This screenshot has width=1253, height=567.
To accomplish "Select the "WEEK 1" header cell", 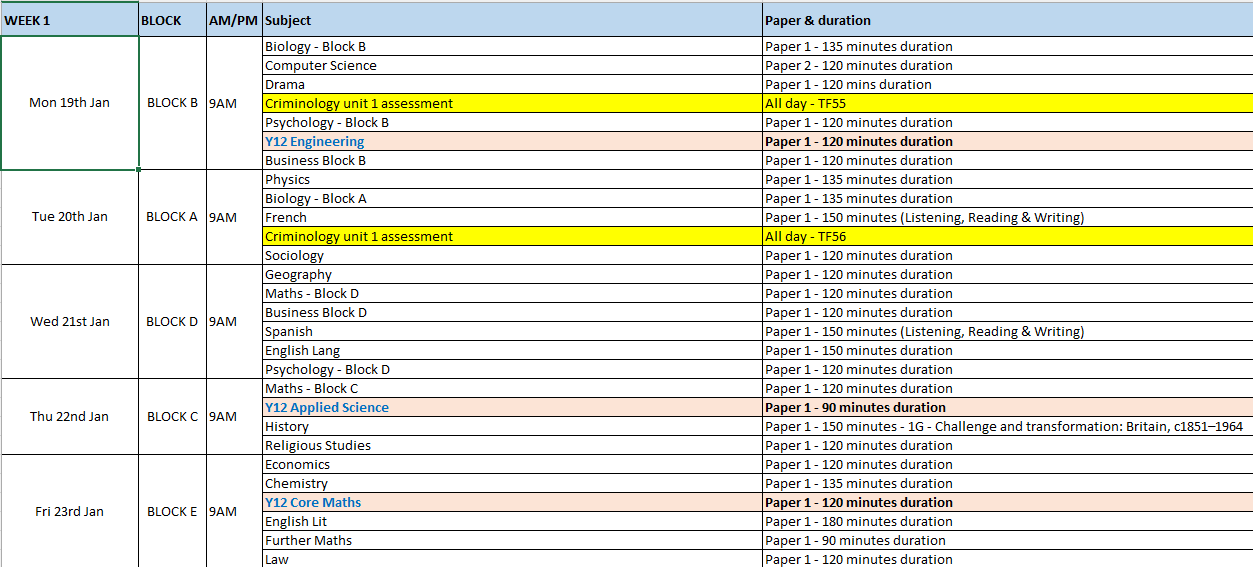I will pyautogui.click(x=69, y=20).
